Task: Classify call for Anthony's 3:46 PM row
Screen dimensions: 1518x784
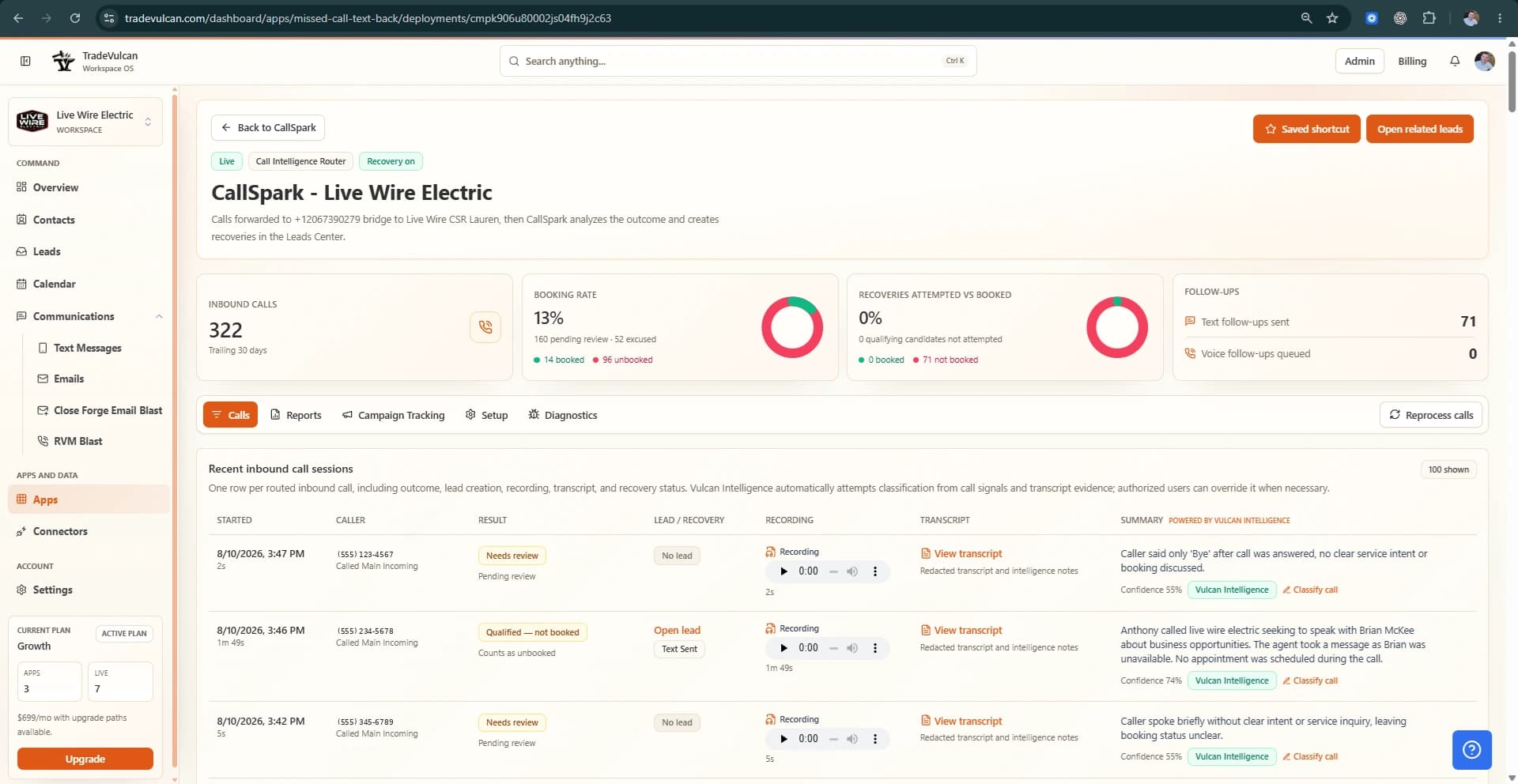Action: pos(1310,680)
